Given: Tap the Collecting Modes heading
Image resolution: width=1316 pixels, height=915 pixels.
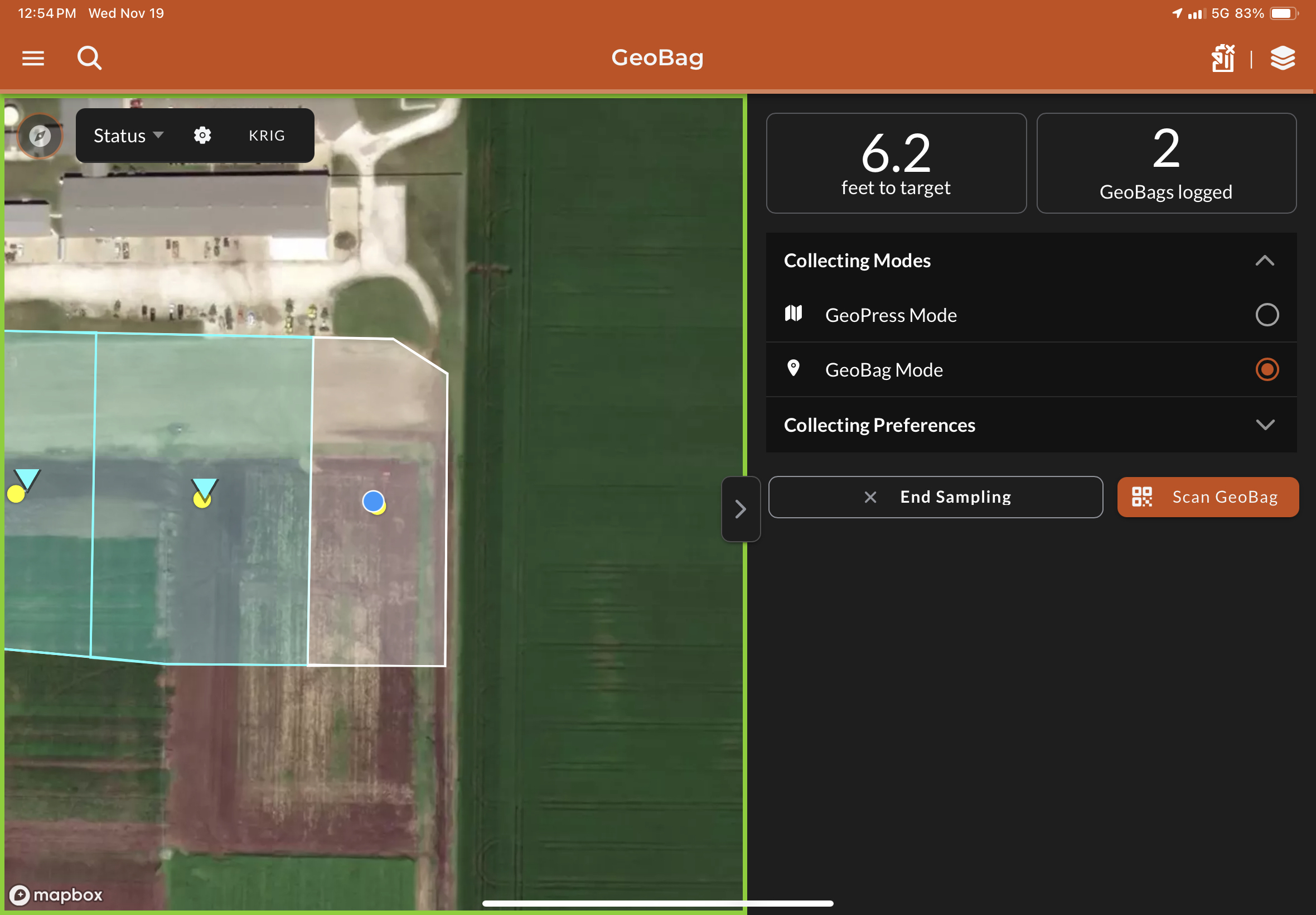Looking at the screenshot, I should 857,261.
